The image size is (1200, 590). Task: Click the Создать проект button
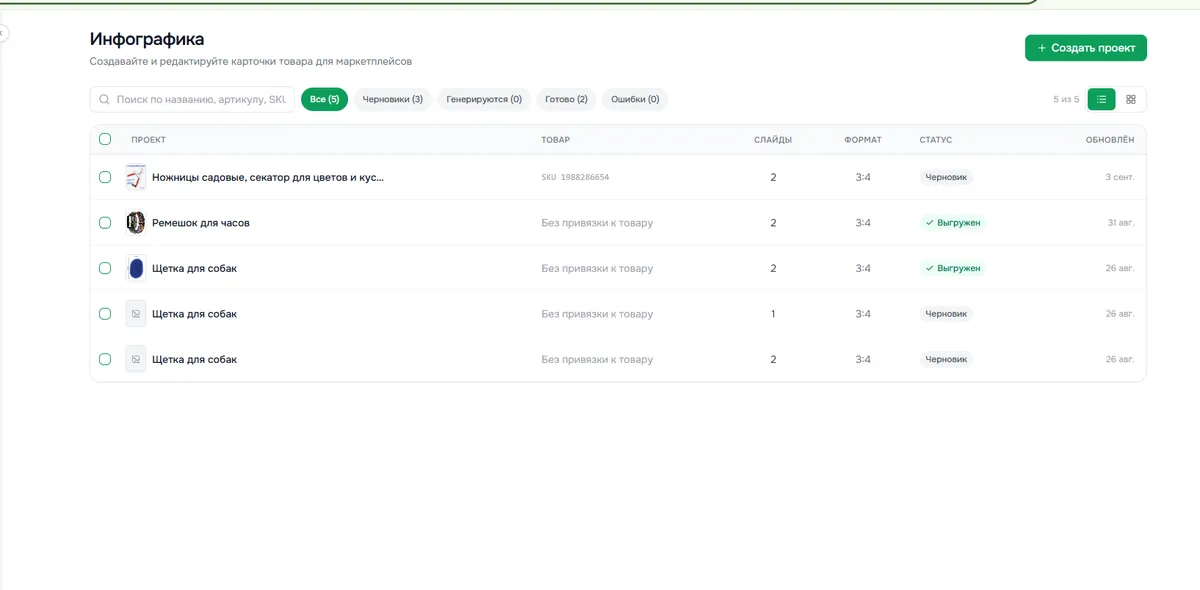1086,48
